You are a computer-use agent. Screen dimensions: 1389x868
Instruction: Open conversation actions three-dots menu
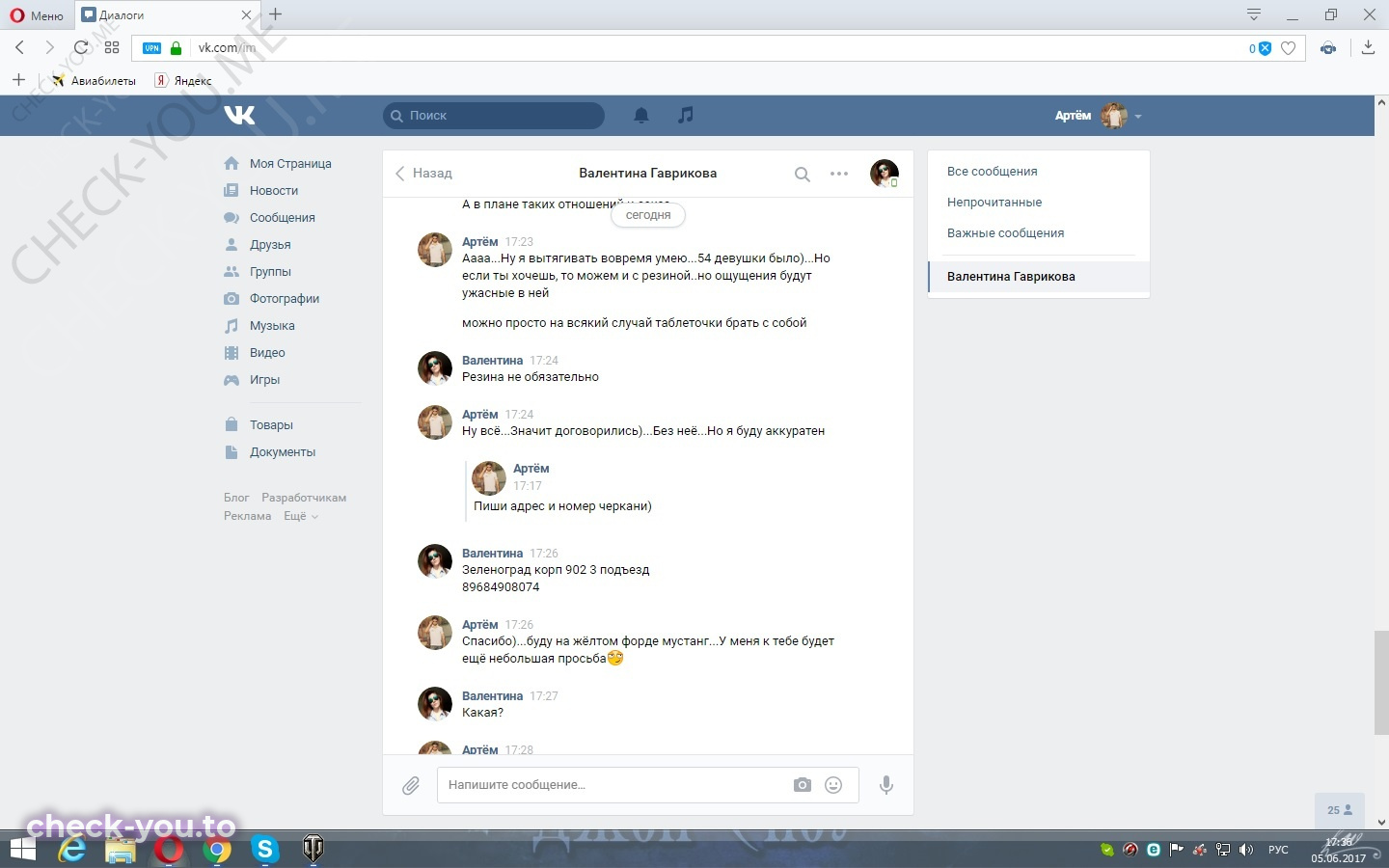[839, 174]
